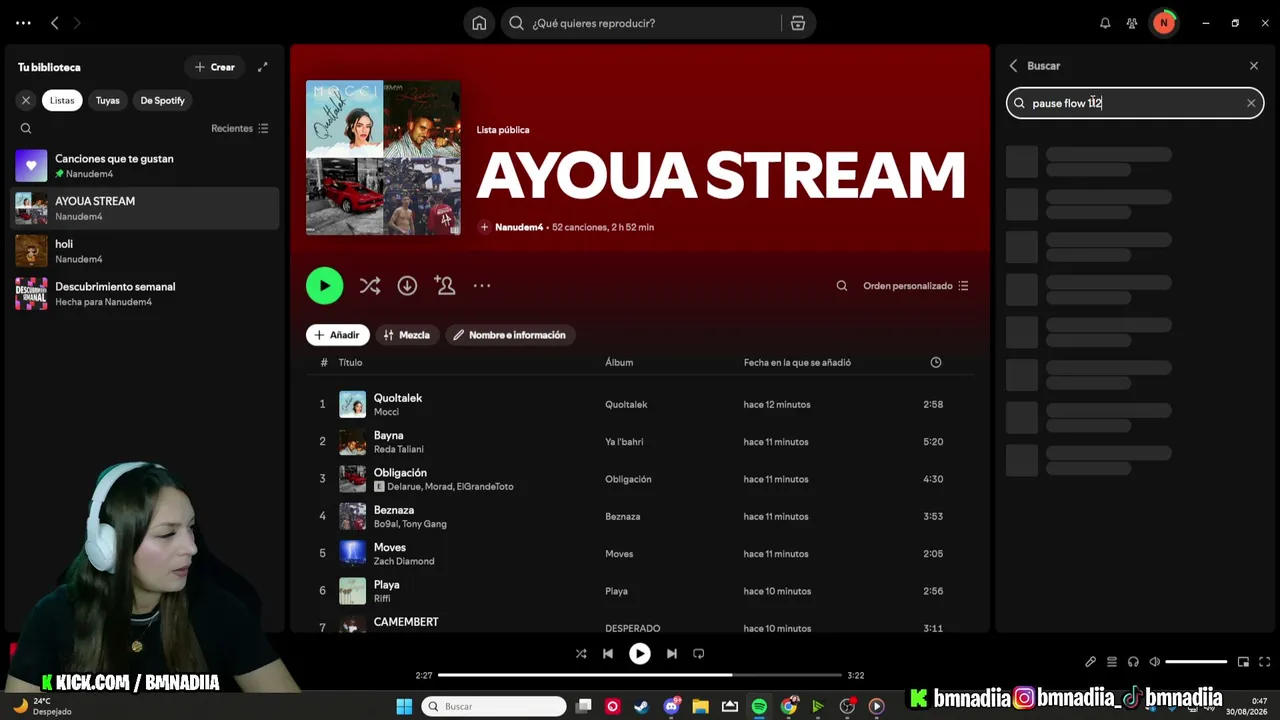This screenshot has width=1280, height=720.
Task: Click the Álbum column header
Action: (619, 362)
